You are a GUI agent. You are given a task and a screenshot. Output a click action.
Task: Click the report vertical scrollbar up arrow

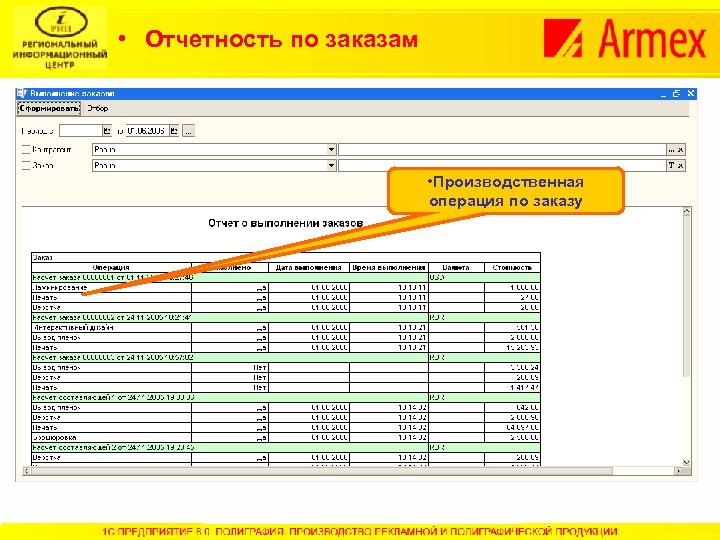(686, 211)
